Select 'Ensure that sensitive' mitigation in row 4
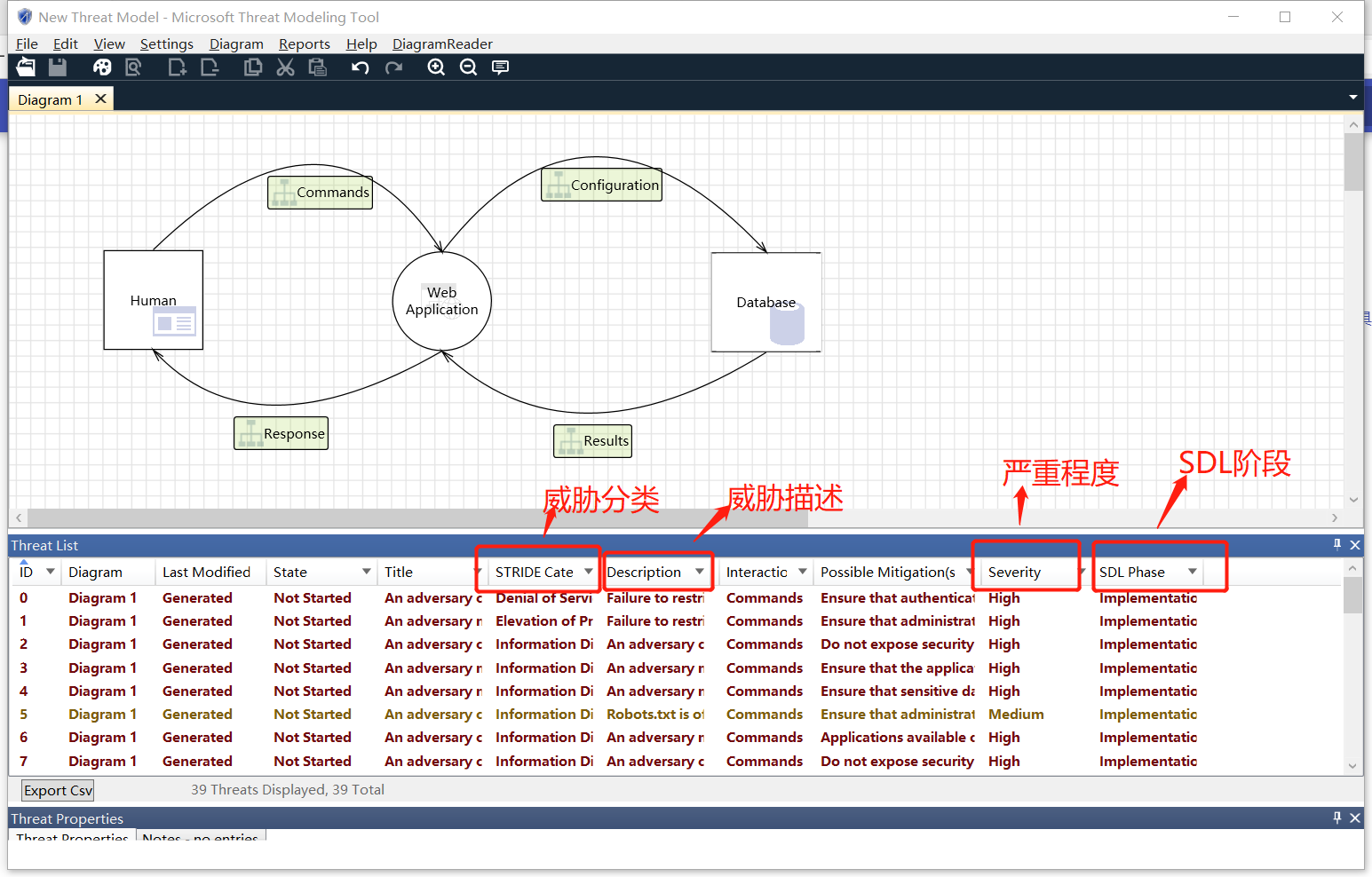The height and width of the screenshot is (877, 1372). (x=898, y=691)
